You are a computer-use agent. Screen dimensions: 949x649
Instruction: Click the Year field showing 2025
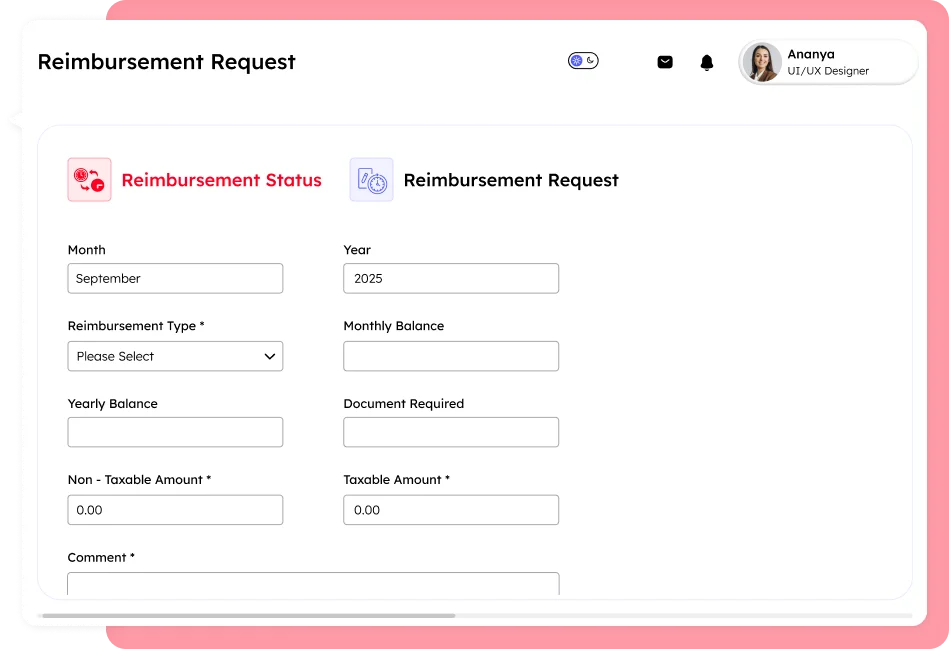450,279
